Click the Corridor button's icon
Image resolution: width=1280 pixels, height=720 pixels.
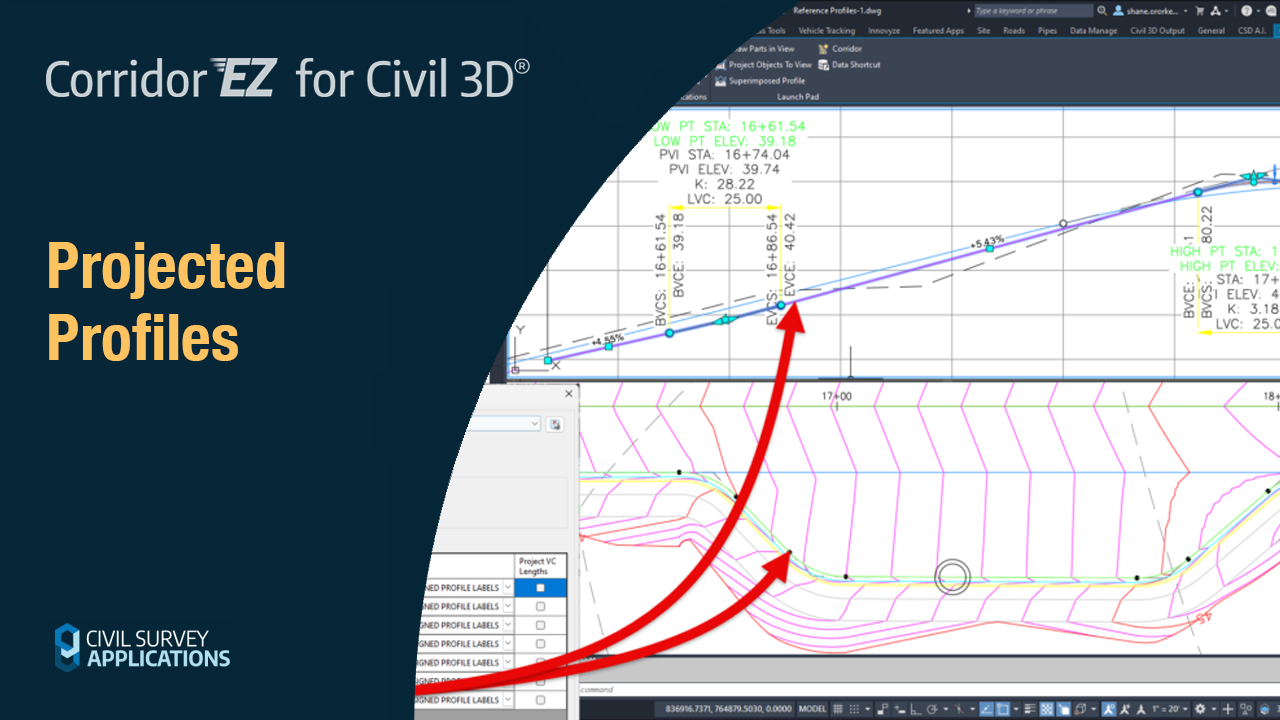[x=823, y=48]
